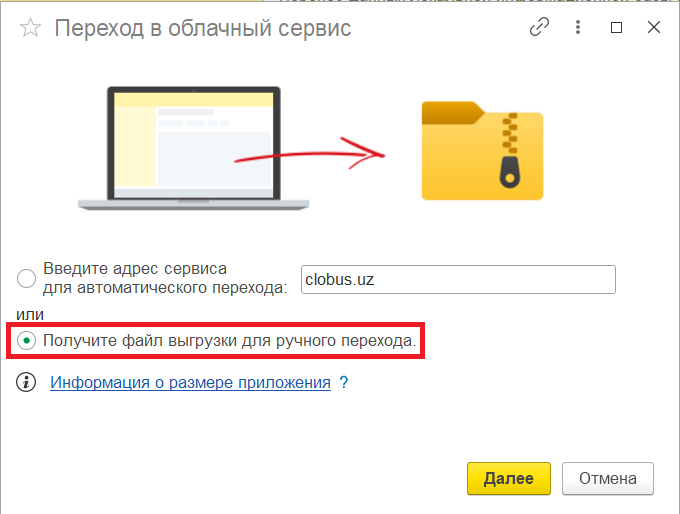
Task: Open the three-dot more options menu
Action: (579, 28)
